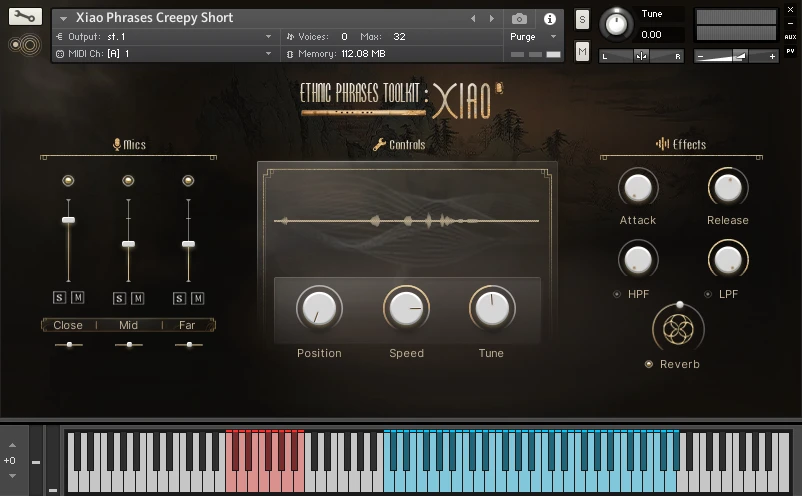Toggle the PV button
Screen dimensions: 802x496
(790, 51)
